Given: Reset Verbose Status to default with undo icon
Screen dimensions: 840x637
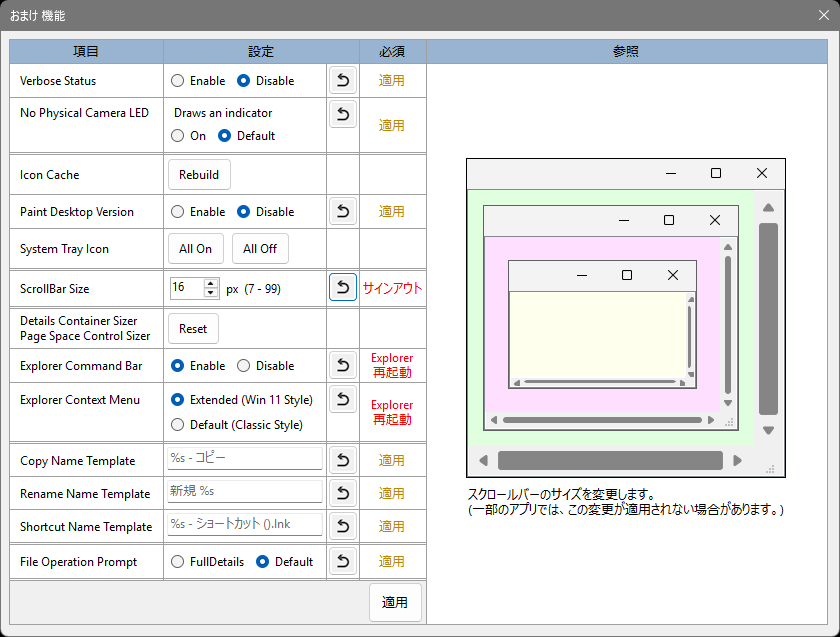Looking at the screenshot, I should tap(343, 80).
